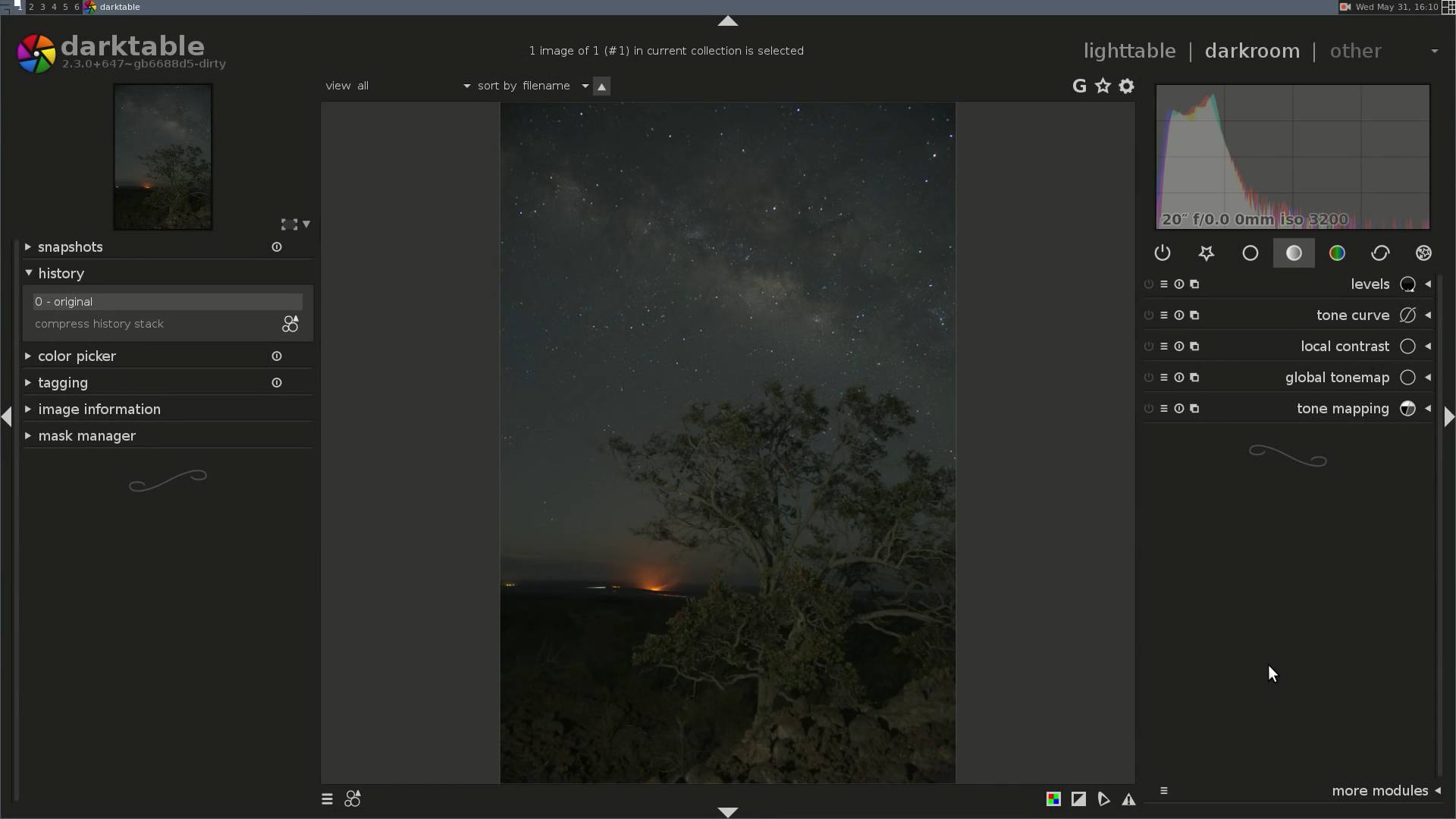Click the navigation preview thumbnail

163,157
